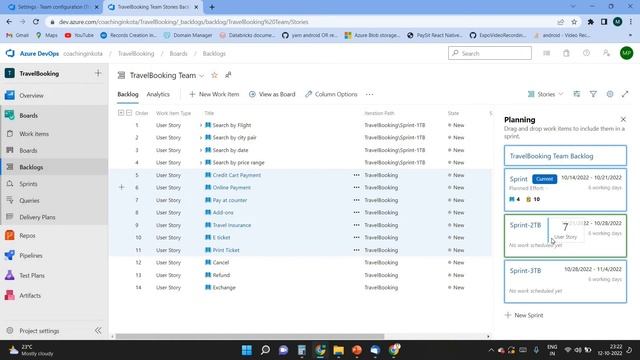Open Online Payment story
The height and width of the screenshot is (360, 640).
coord(231,188)
